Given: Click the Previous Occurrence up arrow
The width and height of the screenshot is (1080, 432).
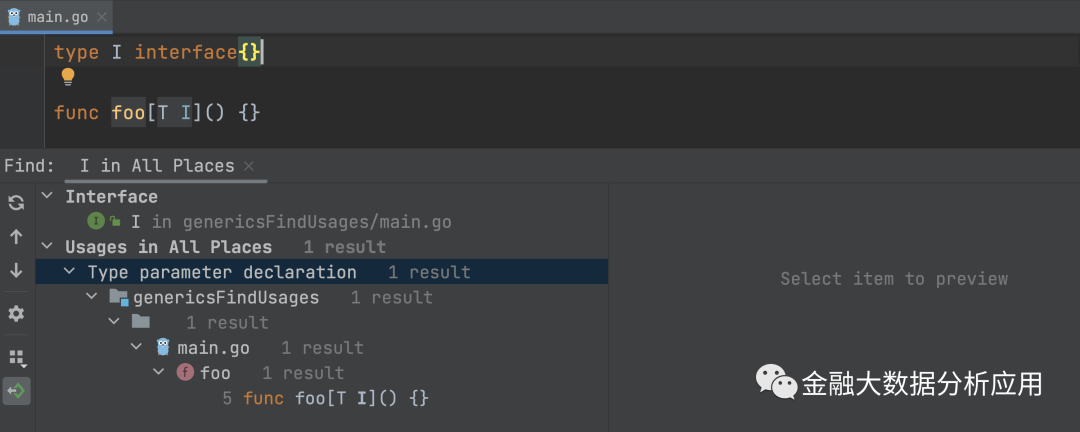Looking at the screenshot, I should [16, 237].
